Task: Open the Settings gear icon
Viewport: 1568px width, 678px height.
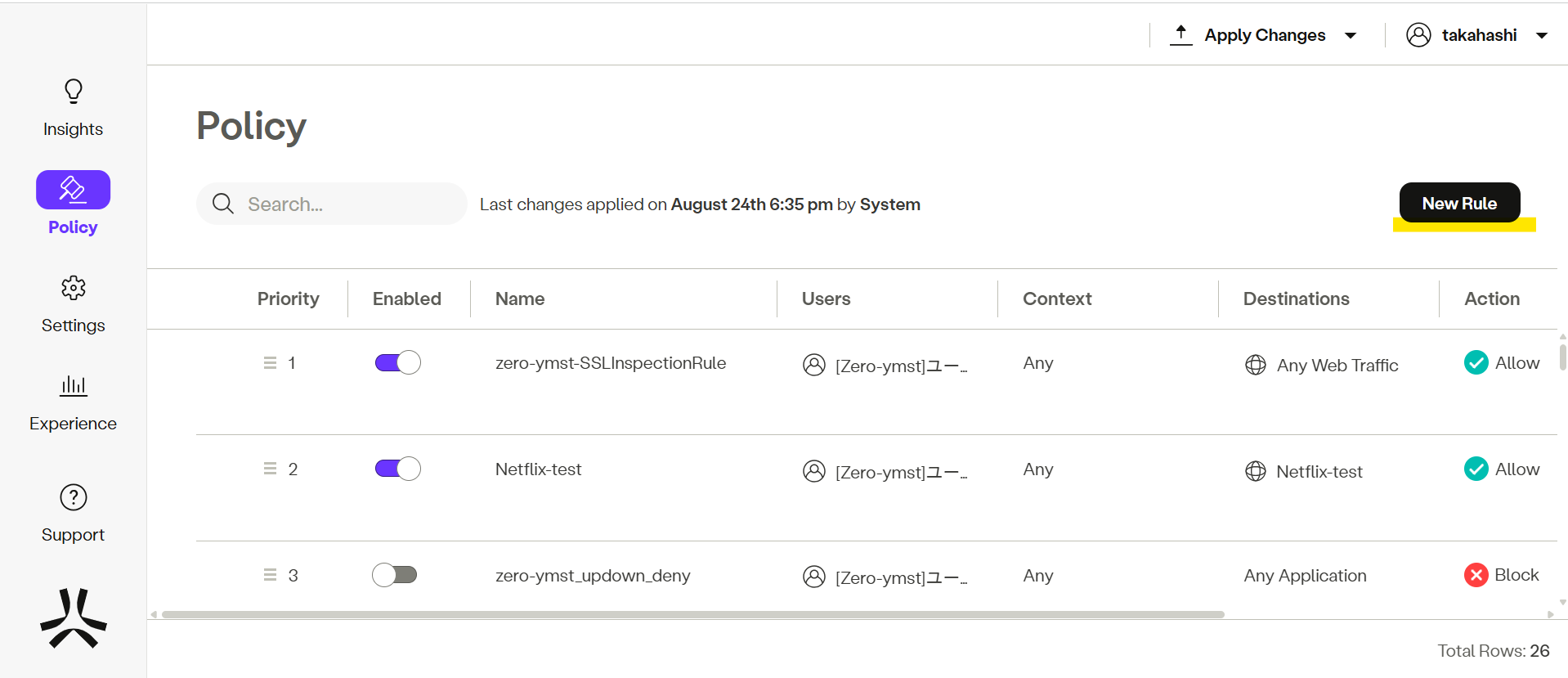Action: pos(74,288)
